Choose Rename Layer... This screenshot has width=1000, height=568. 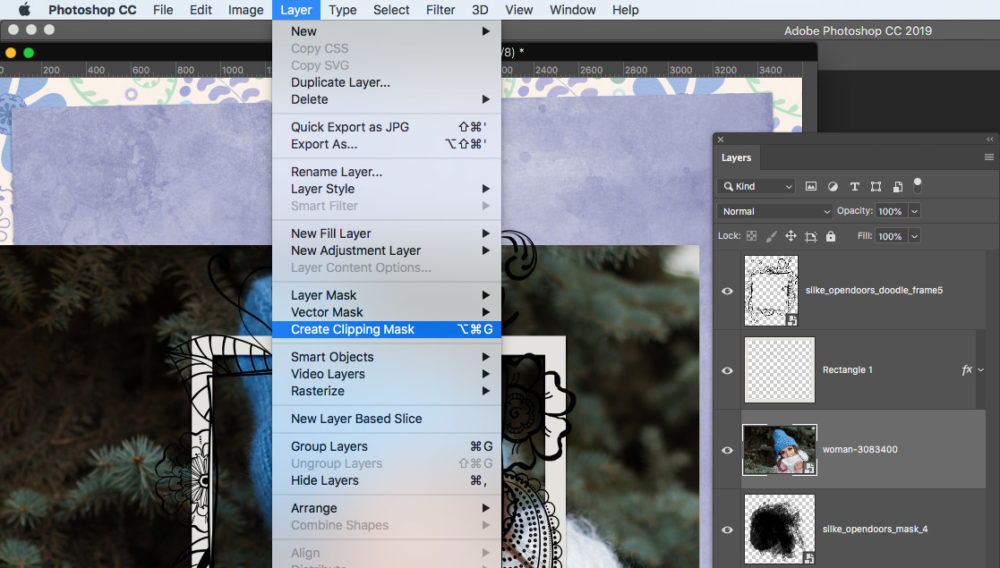(386, 171)
